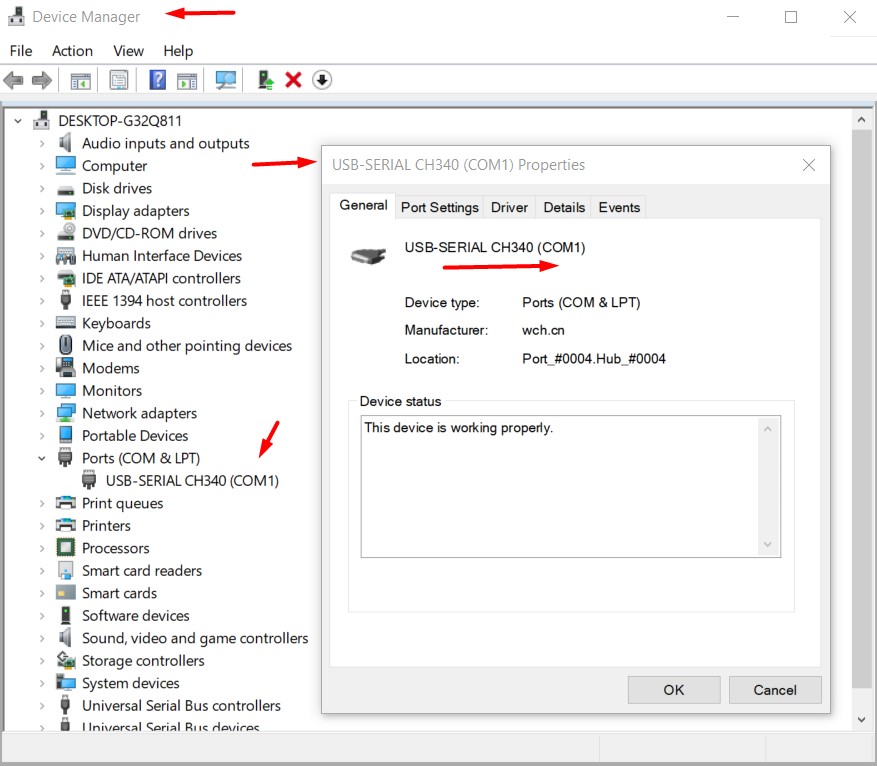Viewport: 877px width, 766px height.
Task: Click the DVD/CD-ROM drives disc icon
Action: (x=66, y=233)
